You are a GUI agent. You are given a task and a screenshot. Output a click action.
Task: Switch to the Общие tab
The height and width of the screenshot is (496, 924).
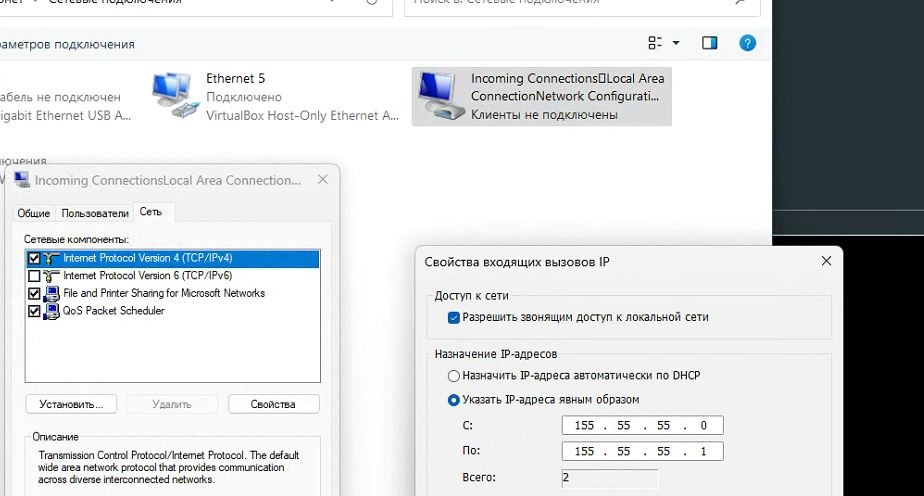[x=34, y=213]
